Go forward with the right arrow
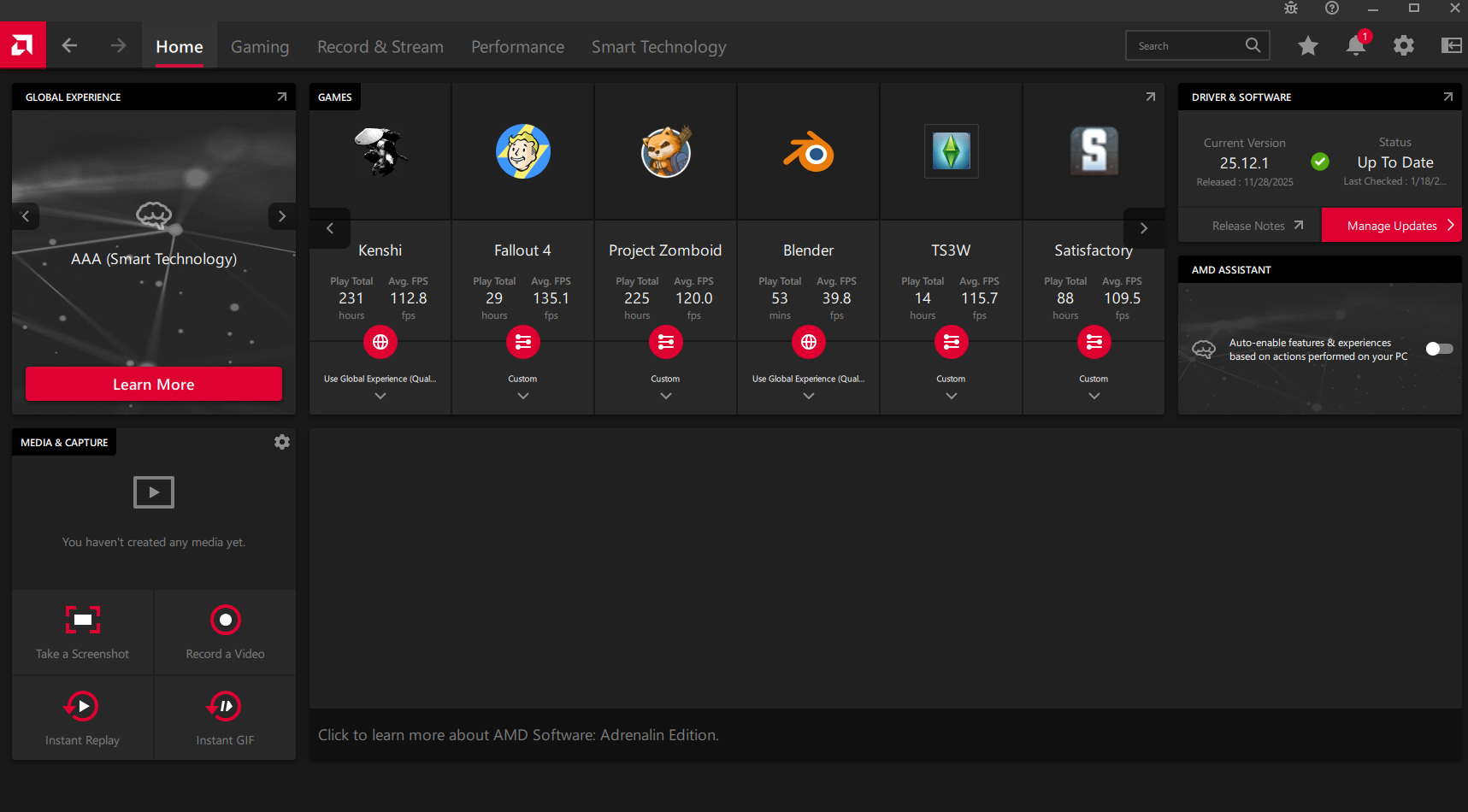The height and width of the screenshot is (812, 1468). click(118, 45)
